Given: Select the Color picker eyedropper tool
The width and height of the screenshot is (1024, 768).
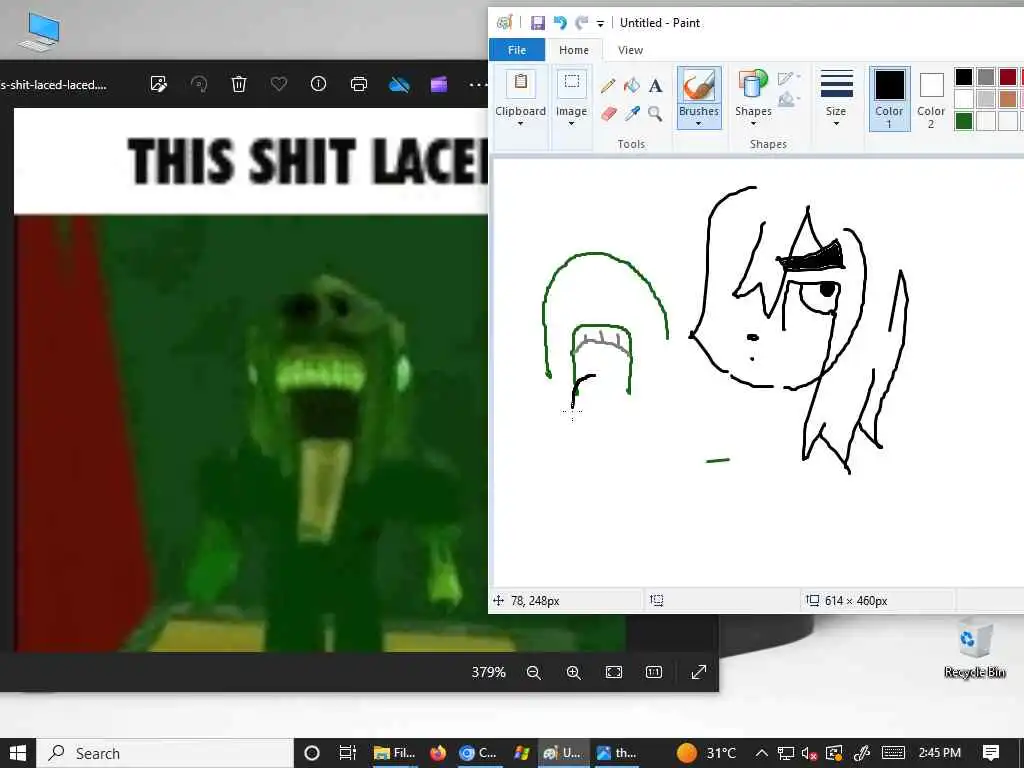Looking at the screenshot, I should (x=632, y=114).
